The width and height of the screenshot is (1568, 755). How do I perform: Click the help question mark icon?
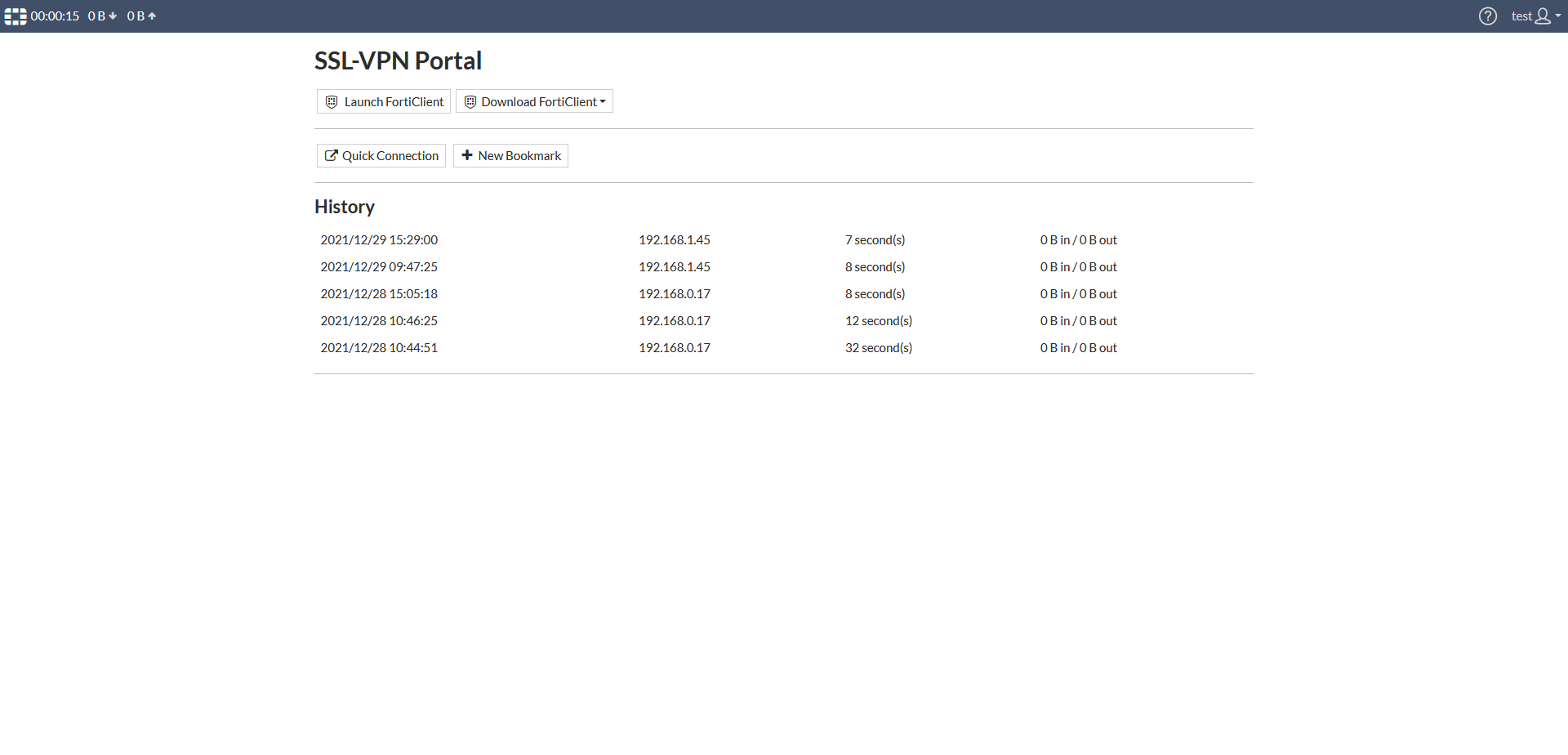coord(1488,16)
